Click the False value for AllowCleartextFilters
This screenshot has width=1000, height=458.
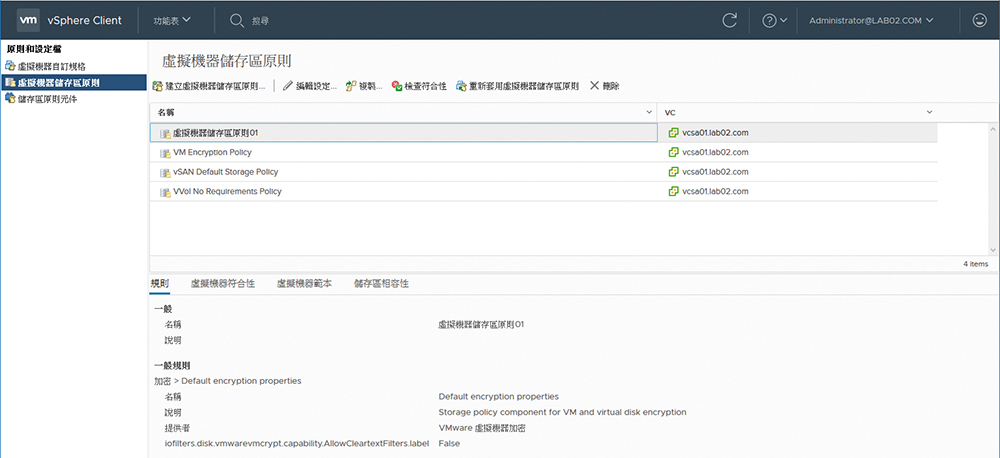(x=449, y=443)
